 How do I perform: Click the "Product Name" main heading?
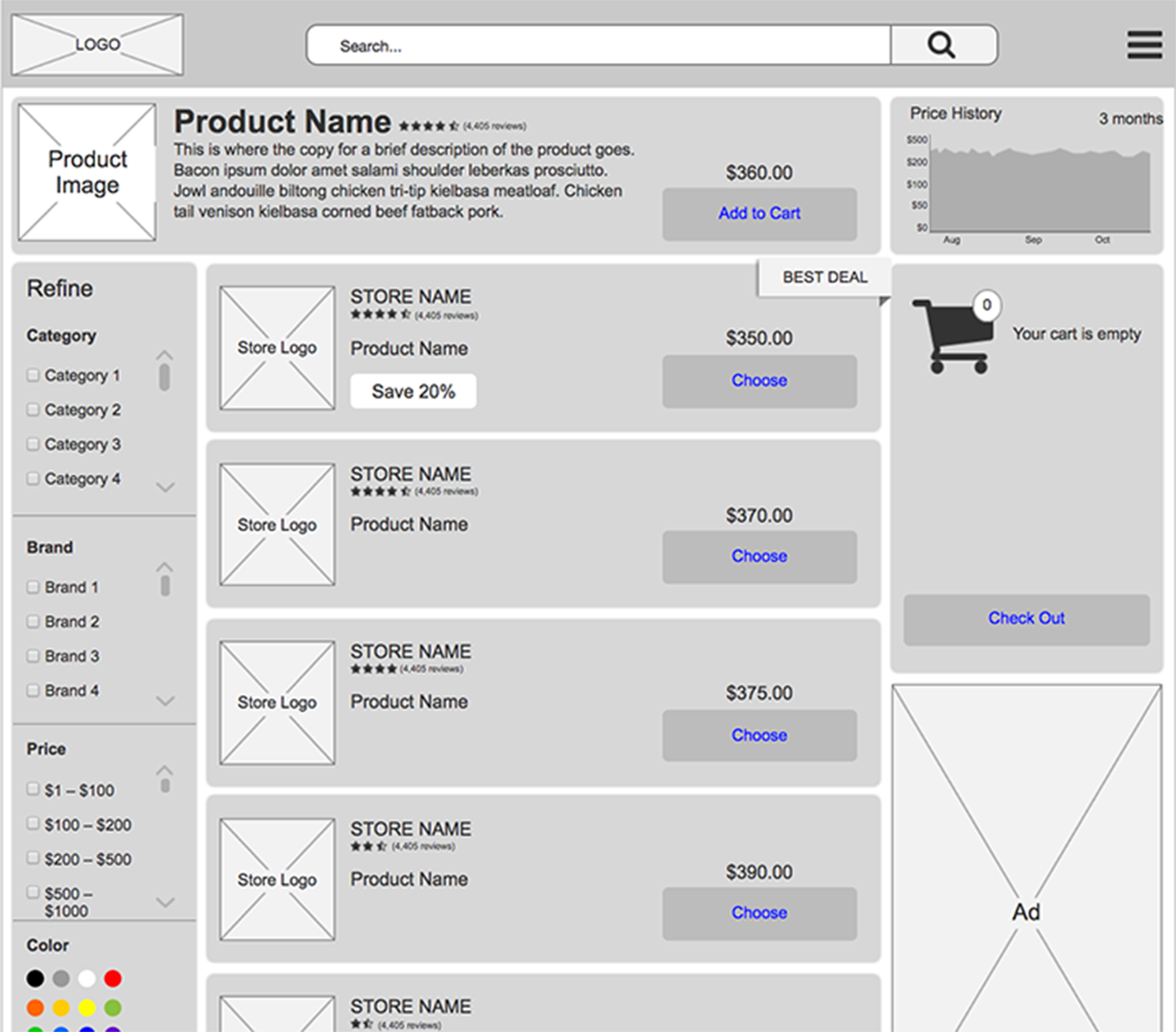click(283, 122)
